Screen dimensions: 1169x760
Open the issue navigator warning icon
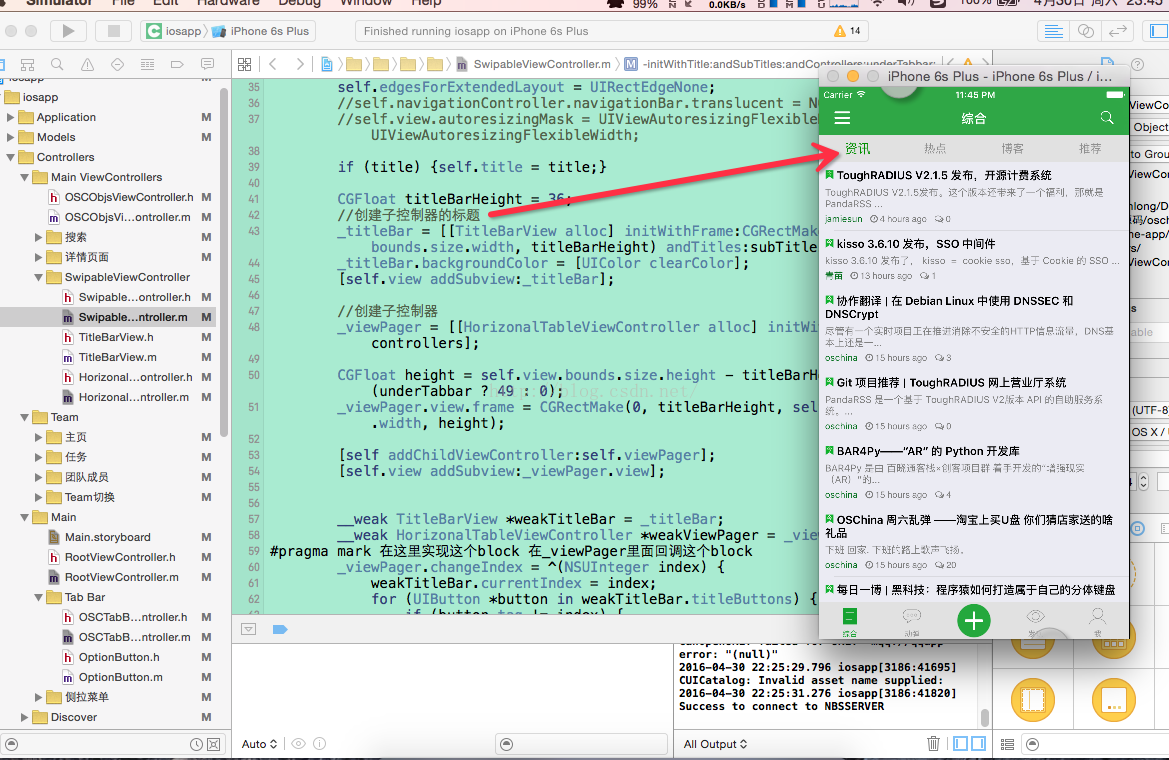point(87,65)
